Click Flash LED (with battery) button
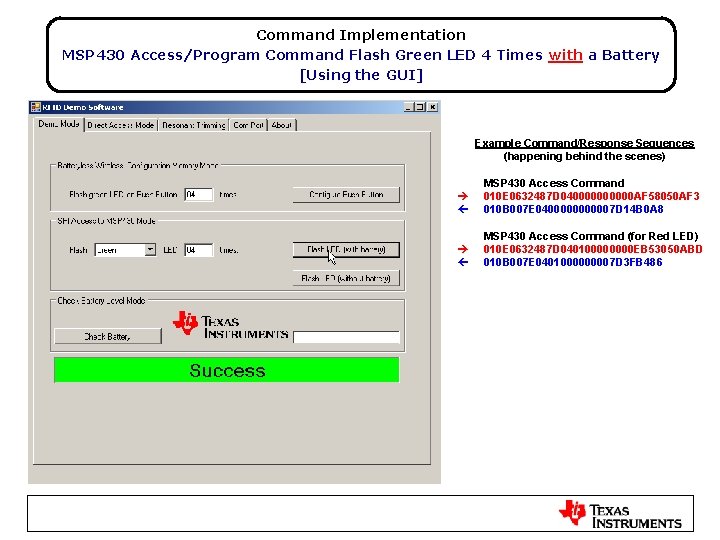This screenshot has height=540, width=720. [x=346, y=249]
